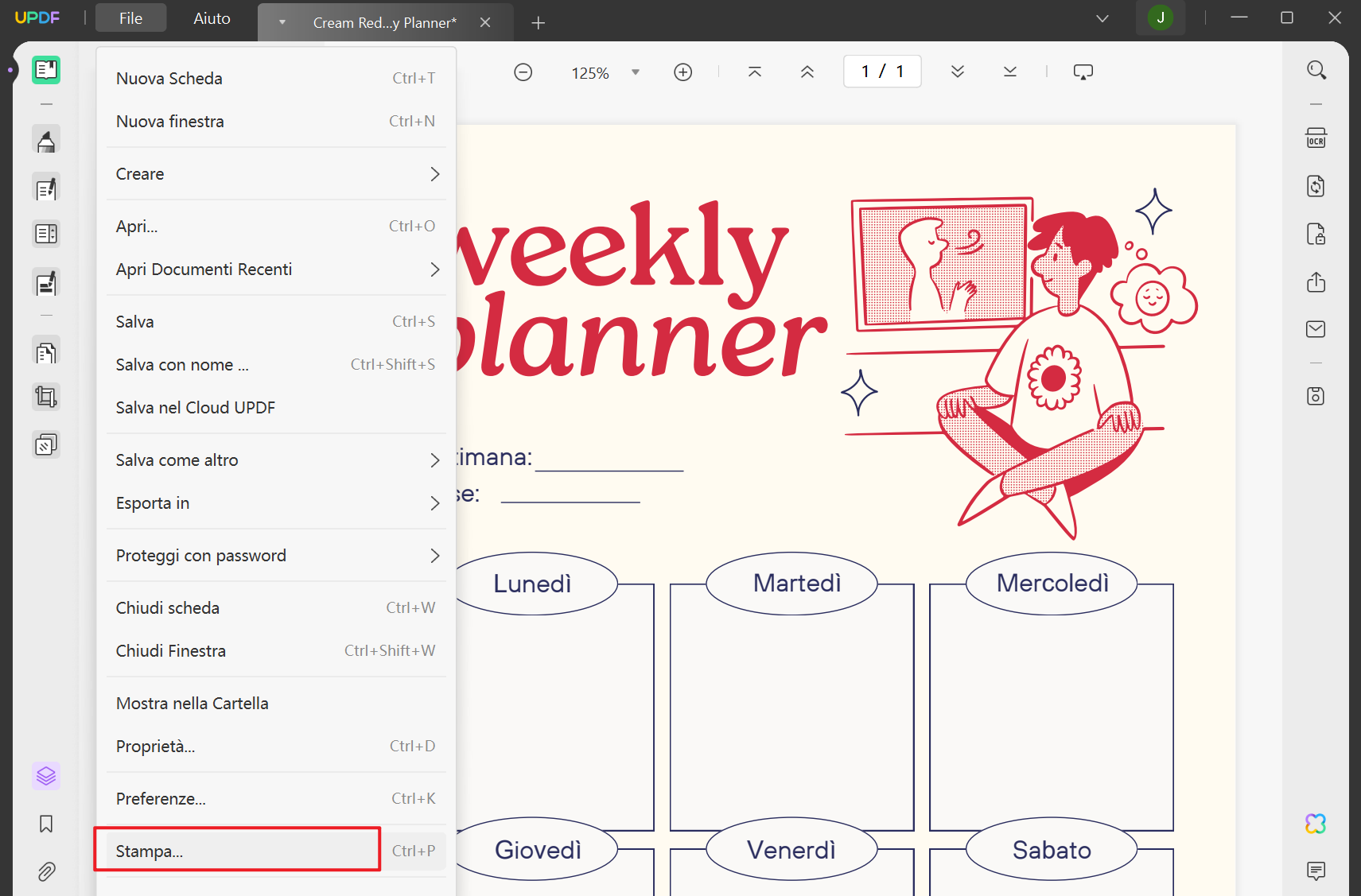Screen dimensions: 1361x896
Task: Select the Comment highlighter tool
Action: pyautogui.click(x=46, y=140)
